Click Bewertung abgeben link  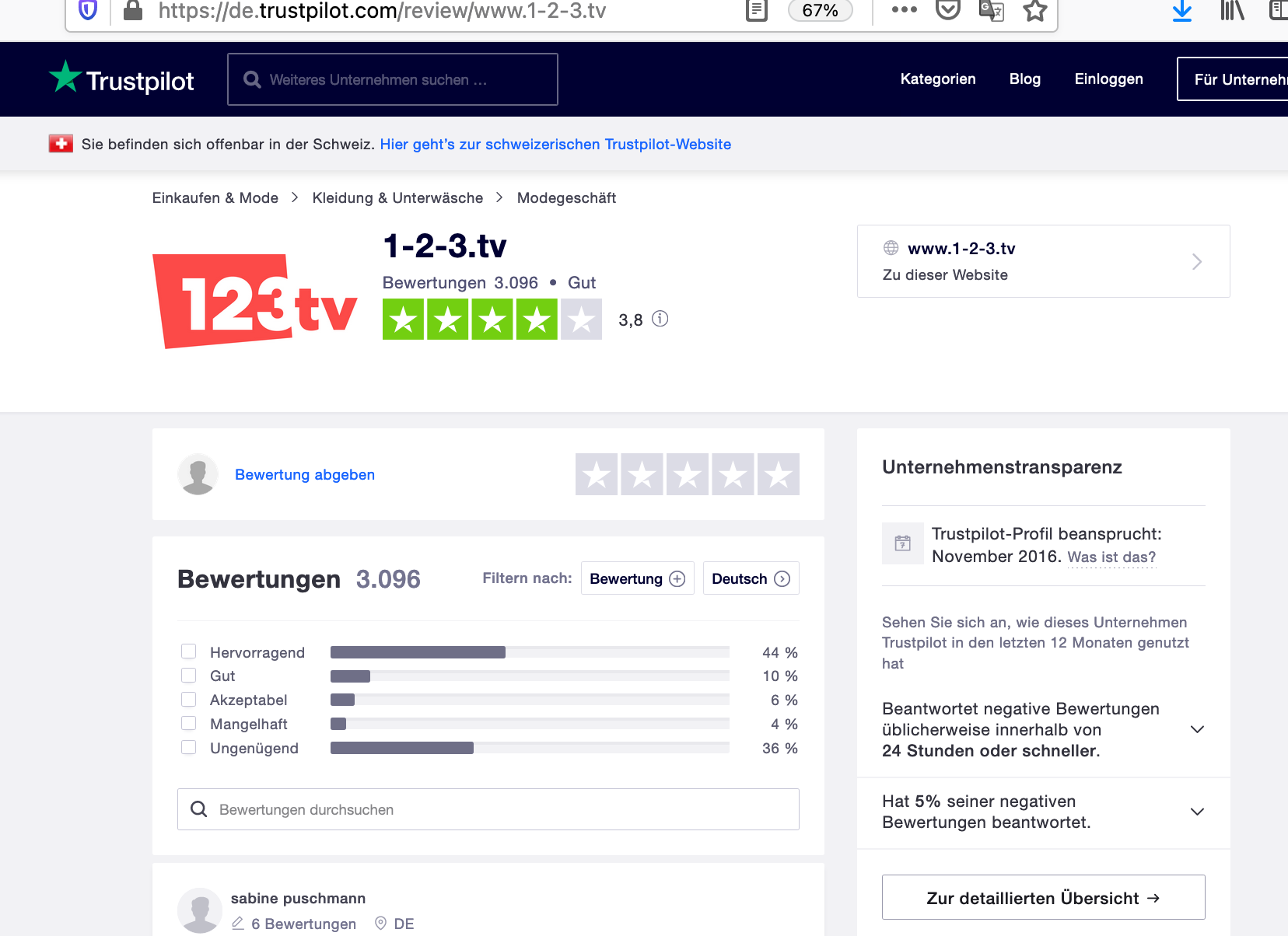pos(305,474)
